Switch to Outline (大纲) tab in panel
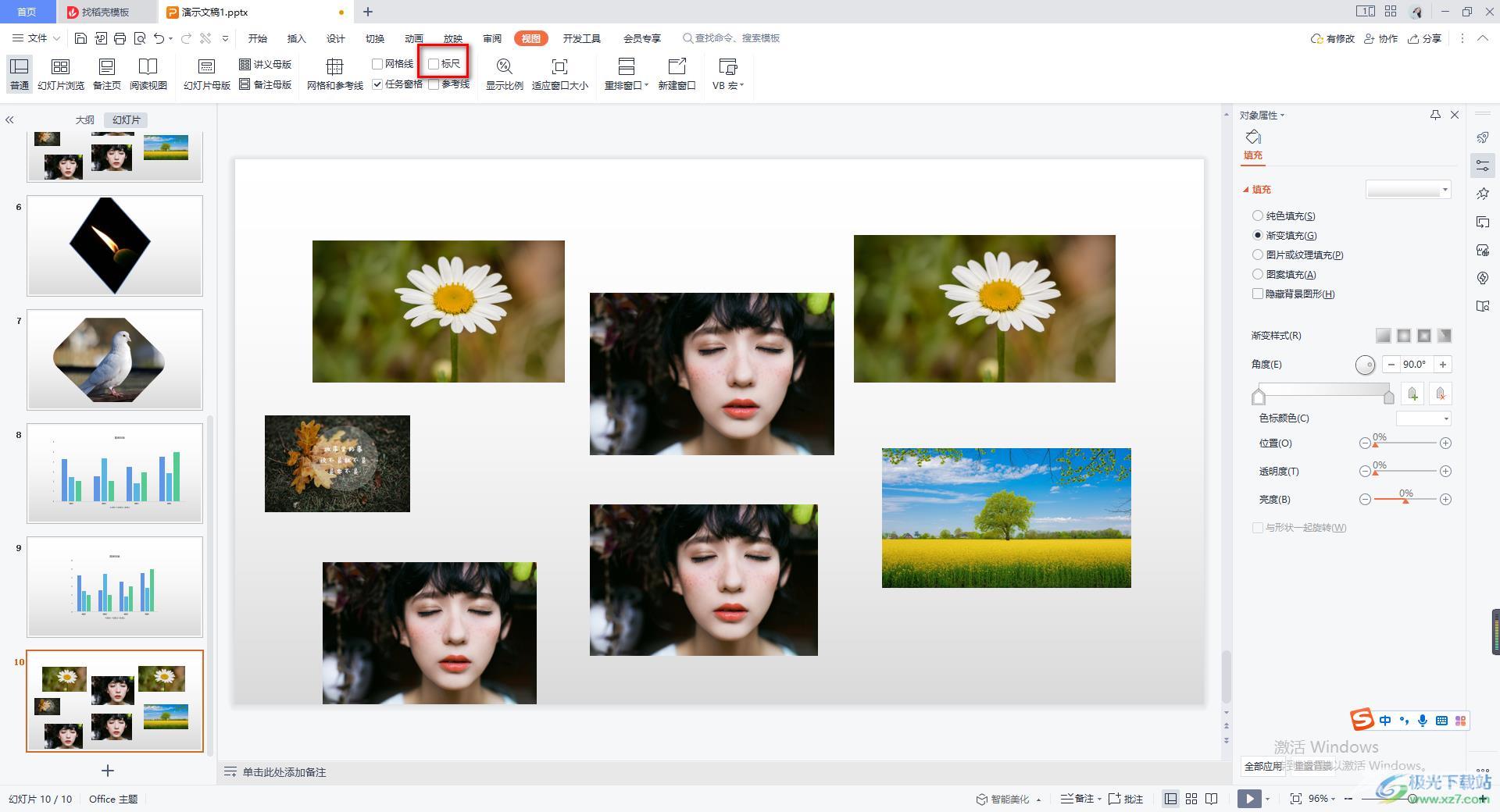Image resolution: width=1500 pixels, height=812 pixels. [x=85, y=119]
